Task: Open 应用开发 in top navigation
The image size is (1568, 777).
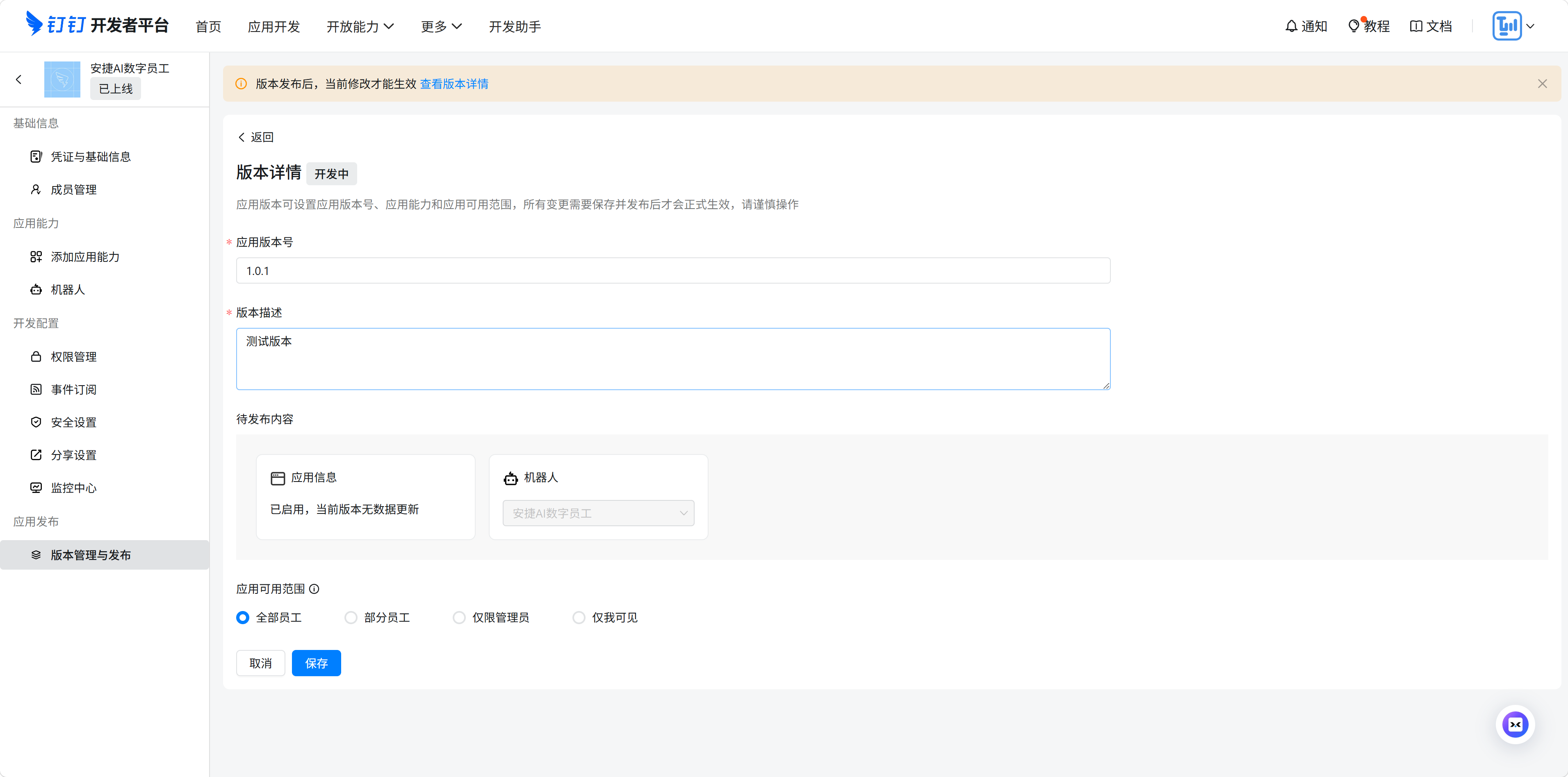Action: 274,26
